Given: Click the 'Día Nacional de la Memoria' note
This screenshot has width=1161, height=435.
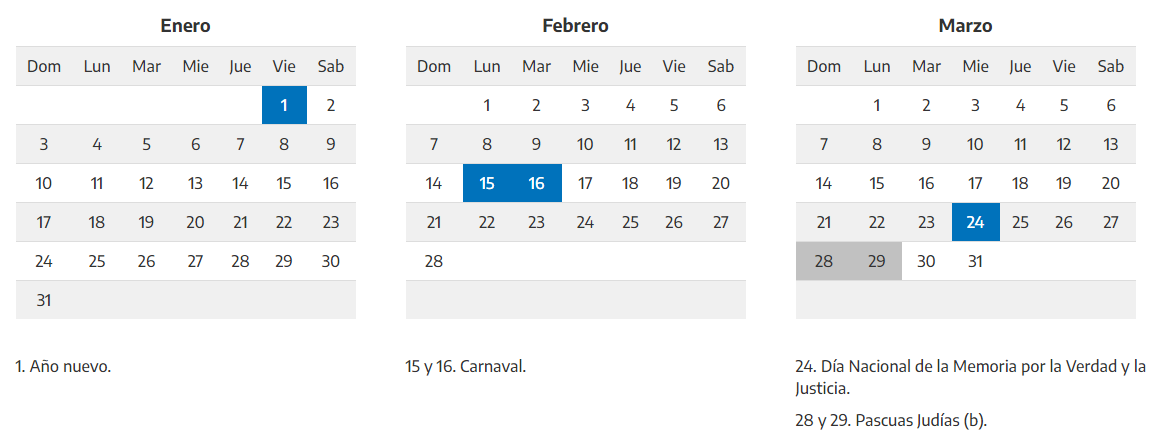Looking at the screenshot, I should coord(970,376).
